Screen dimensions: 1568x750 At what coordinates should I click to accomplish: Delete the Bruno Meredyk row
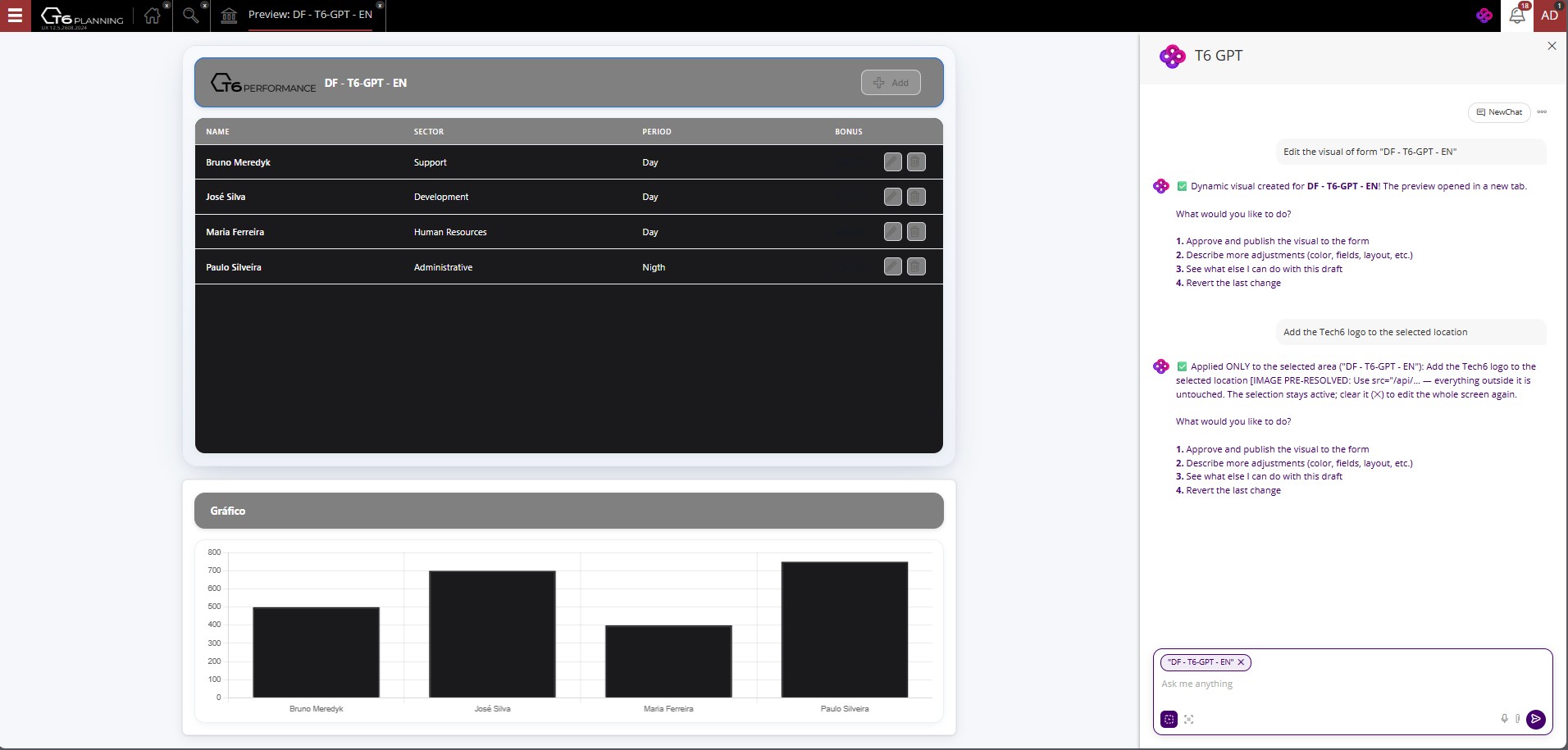pyautogui.click(x=917, y=162)
